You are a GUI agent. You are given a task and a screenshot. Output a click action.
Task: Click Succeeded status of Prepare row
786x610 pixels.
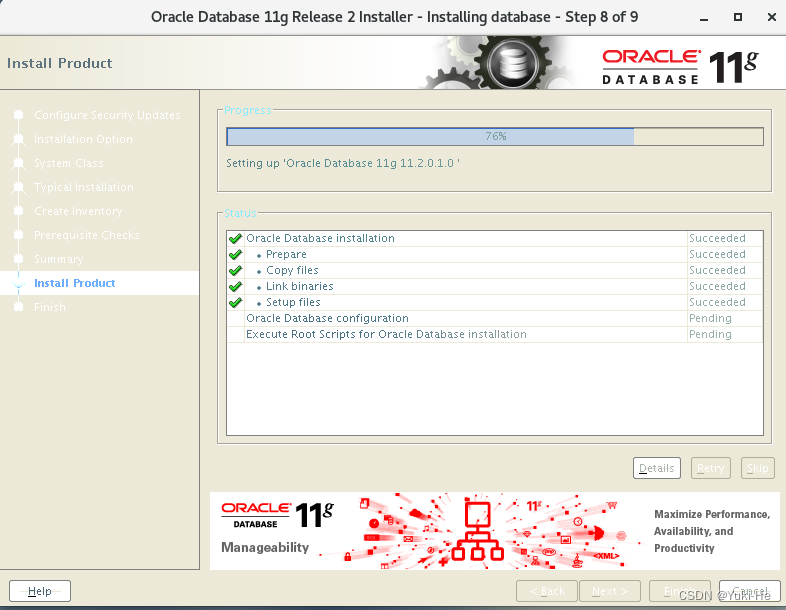(717, 254)
